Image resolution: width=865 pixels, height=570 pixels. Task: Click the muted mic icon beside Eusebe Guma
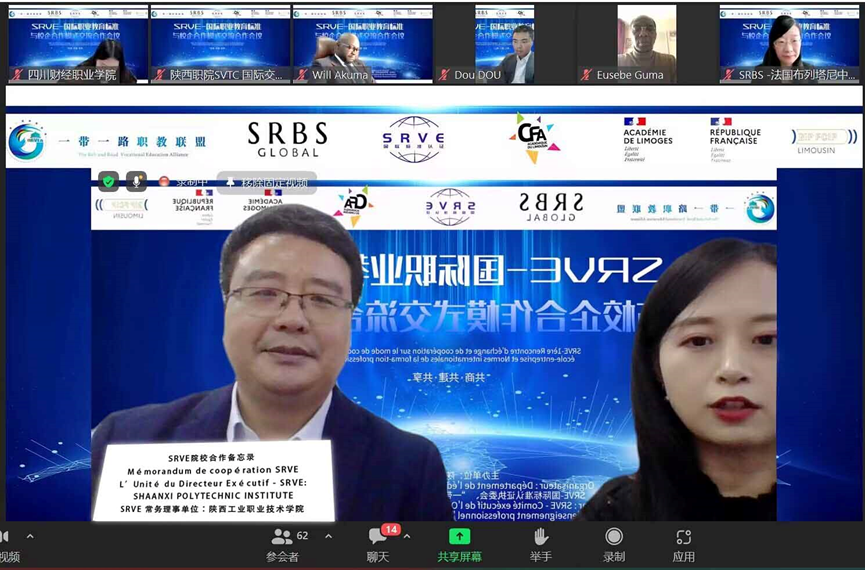tap(586, 75)
